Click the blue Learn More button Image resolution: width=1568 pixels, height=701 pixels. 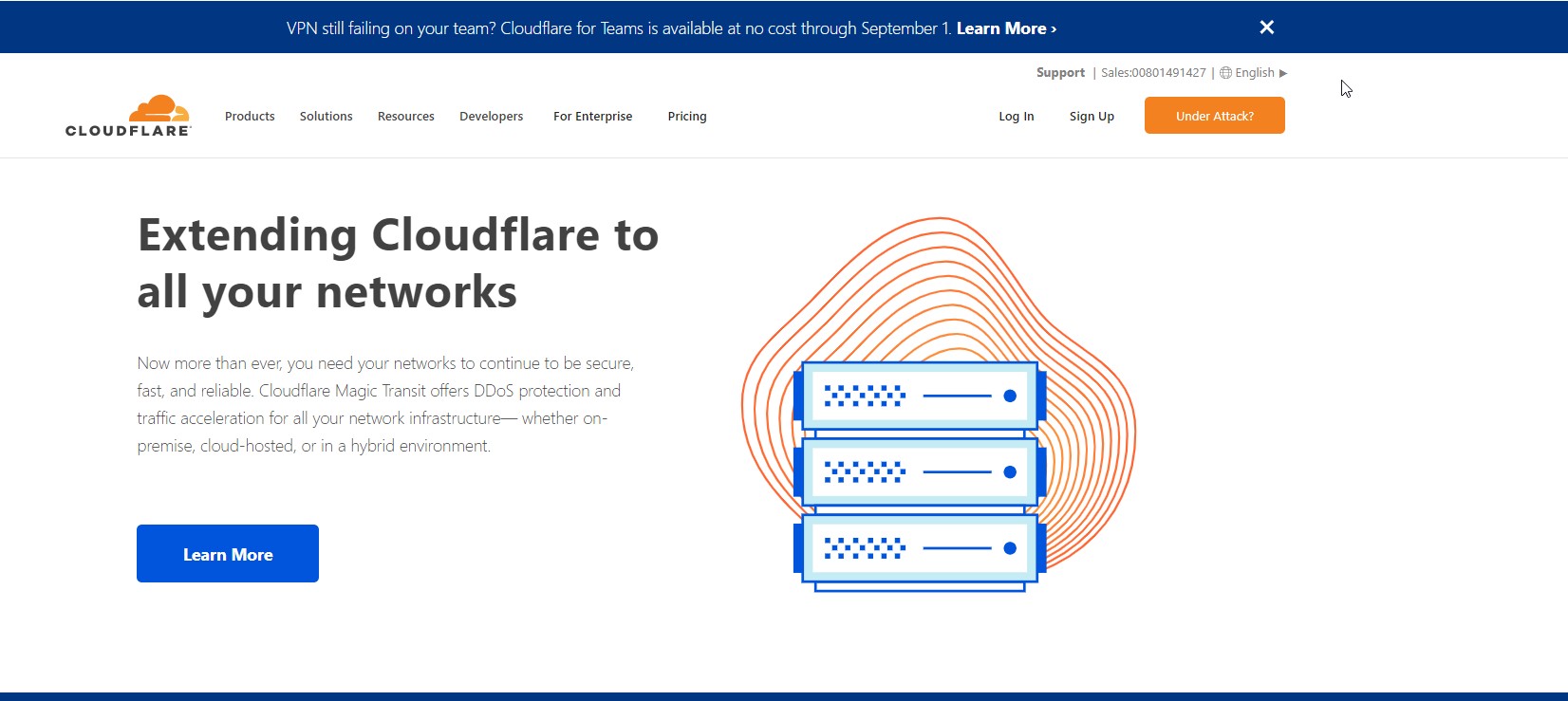pos(228,554)
